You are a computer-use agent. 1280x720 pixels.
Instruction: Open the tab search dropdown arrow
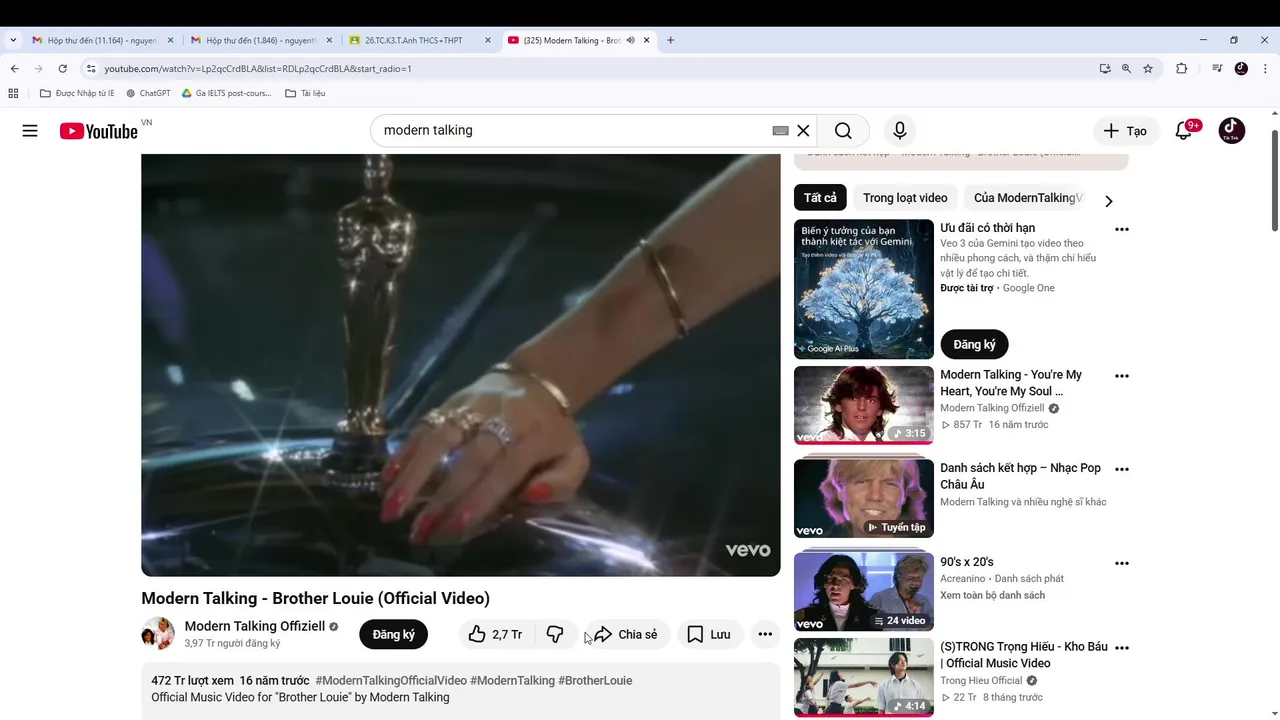pos(12,40)
